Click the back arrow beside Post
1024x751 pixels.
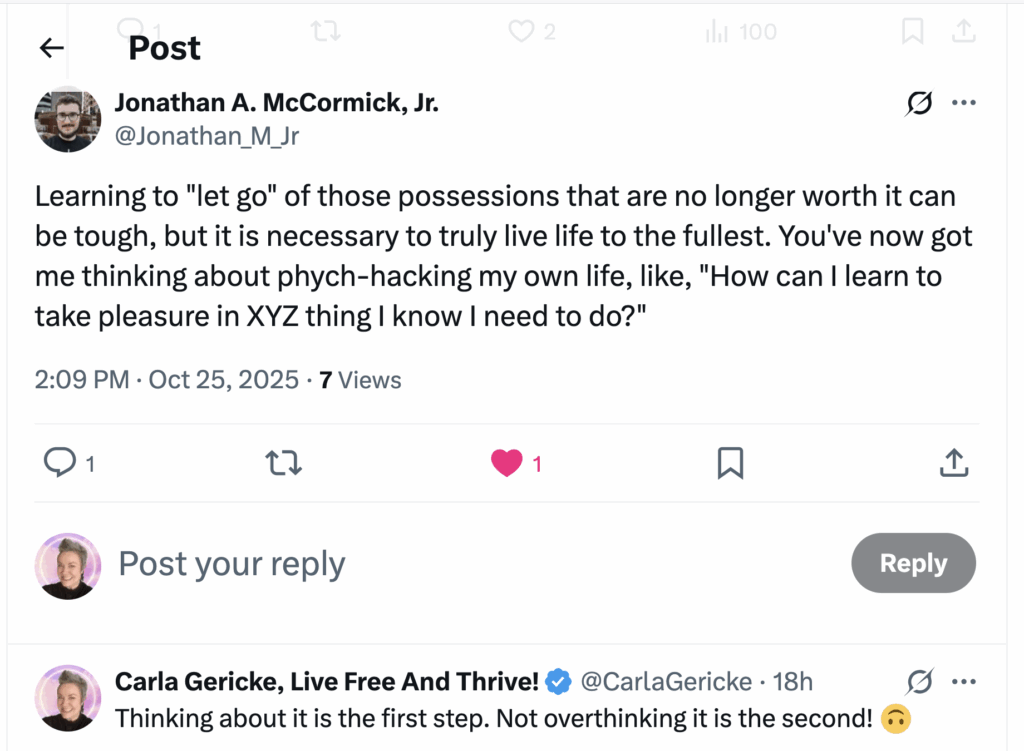pyautogui.click(x=51, y=48)
